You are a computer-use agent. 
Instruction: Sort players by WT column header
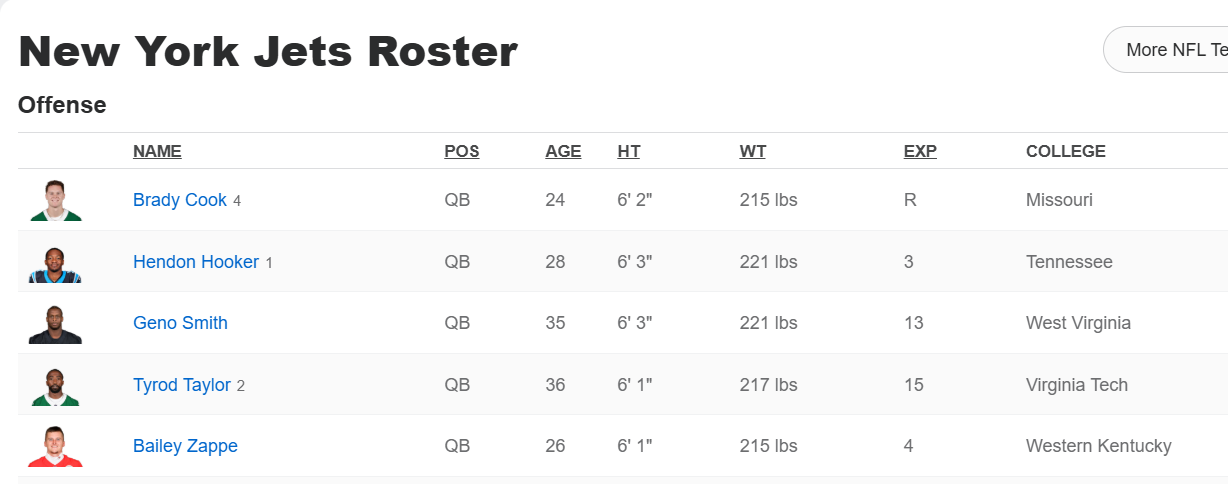click(x=753, y=152)
